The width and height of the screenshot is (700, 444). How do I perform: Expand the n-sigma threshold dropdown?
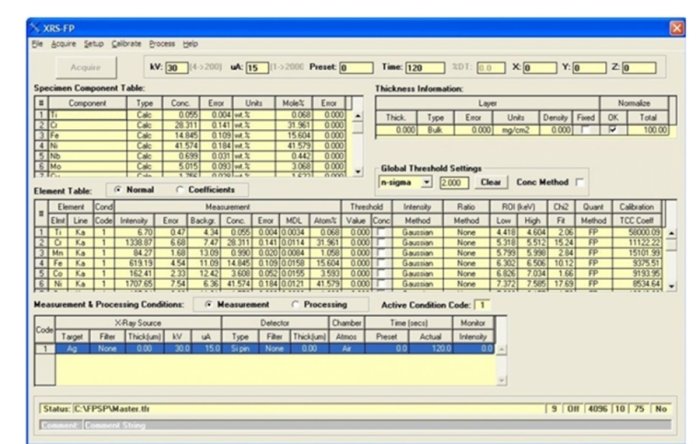[x=426, y=183]
